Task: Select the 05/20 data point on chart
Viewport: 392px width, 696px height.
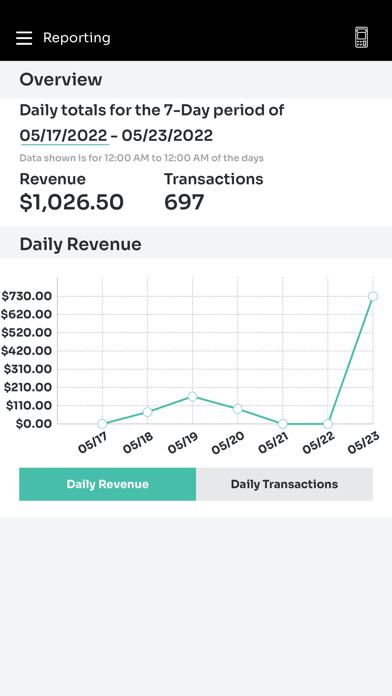Action: pos(238,409)
